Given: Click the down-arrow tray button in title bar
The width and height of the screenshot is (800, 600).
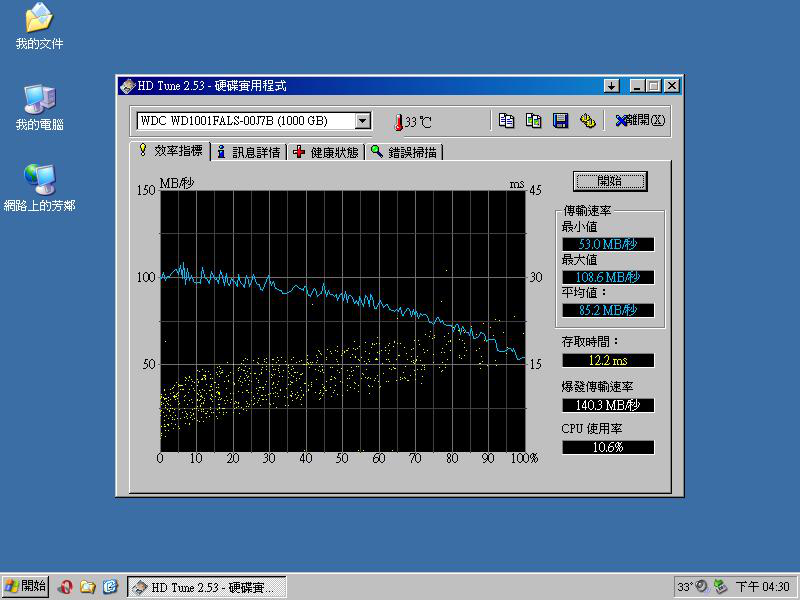Looking at the screenshot, I should [611, 86].
